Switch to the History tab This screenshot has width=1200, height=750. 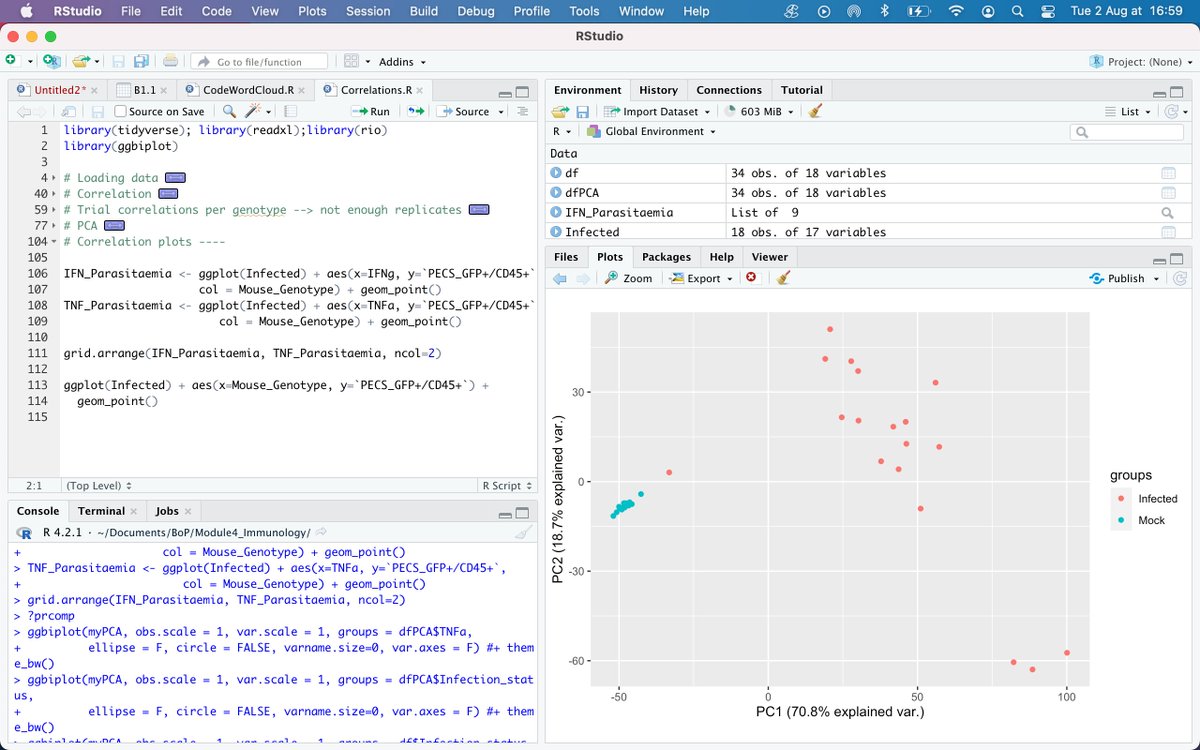(x=658, y=90)
